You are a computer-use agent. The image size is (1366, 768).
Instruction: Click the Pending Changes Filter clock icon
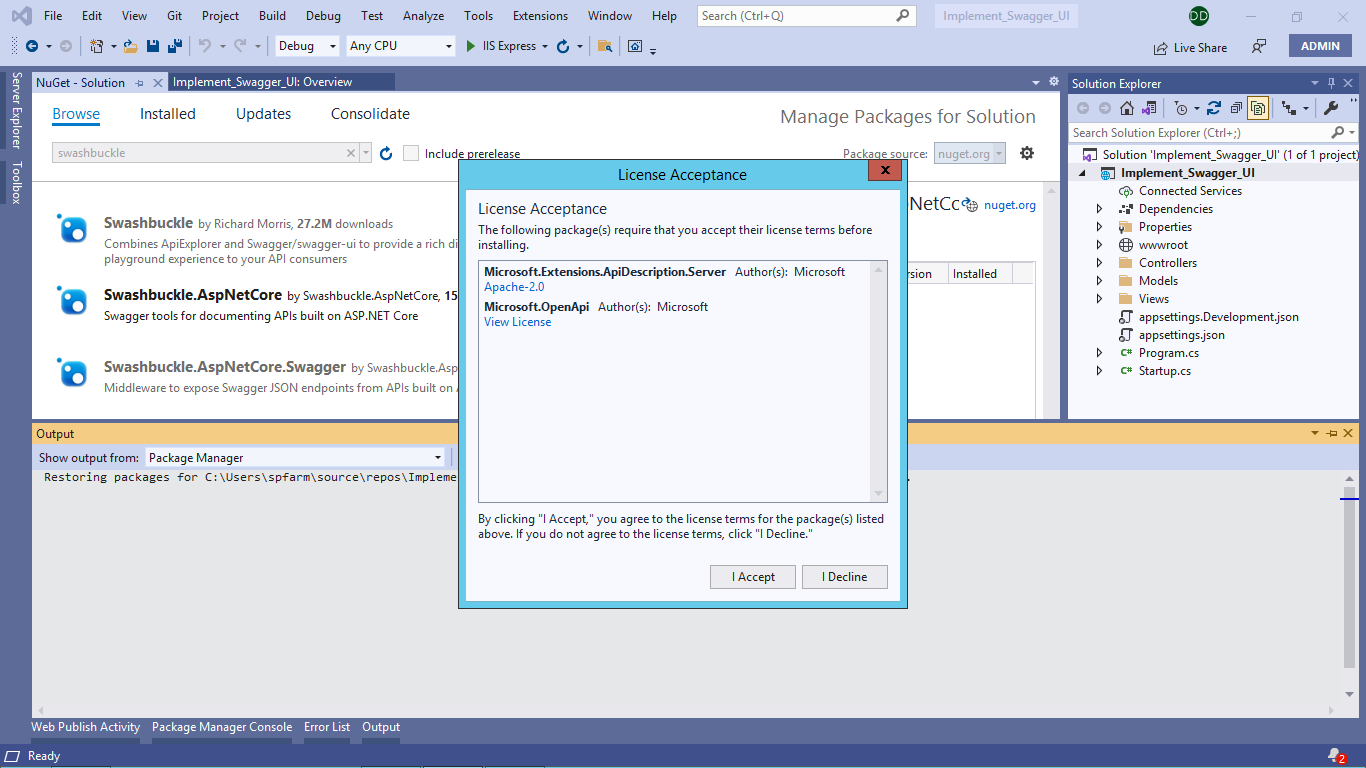(x=1181, y=108)
